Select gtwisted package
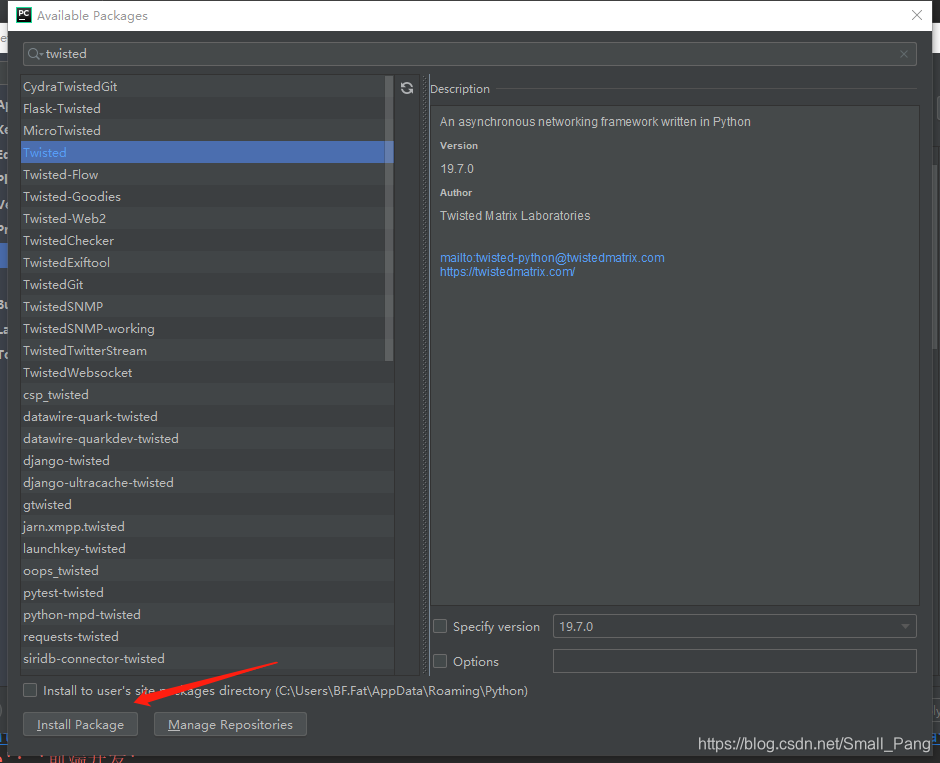940x763 pixels. [207, 505]
